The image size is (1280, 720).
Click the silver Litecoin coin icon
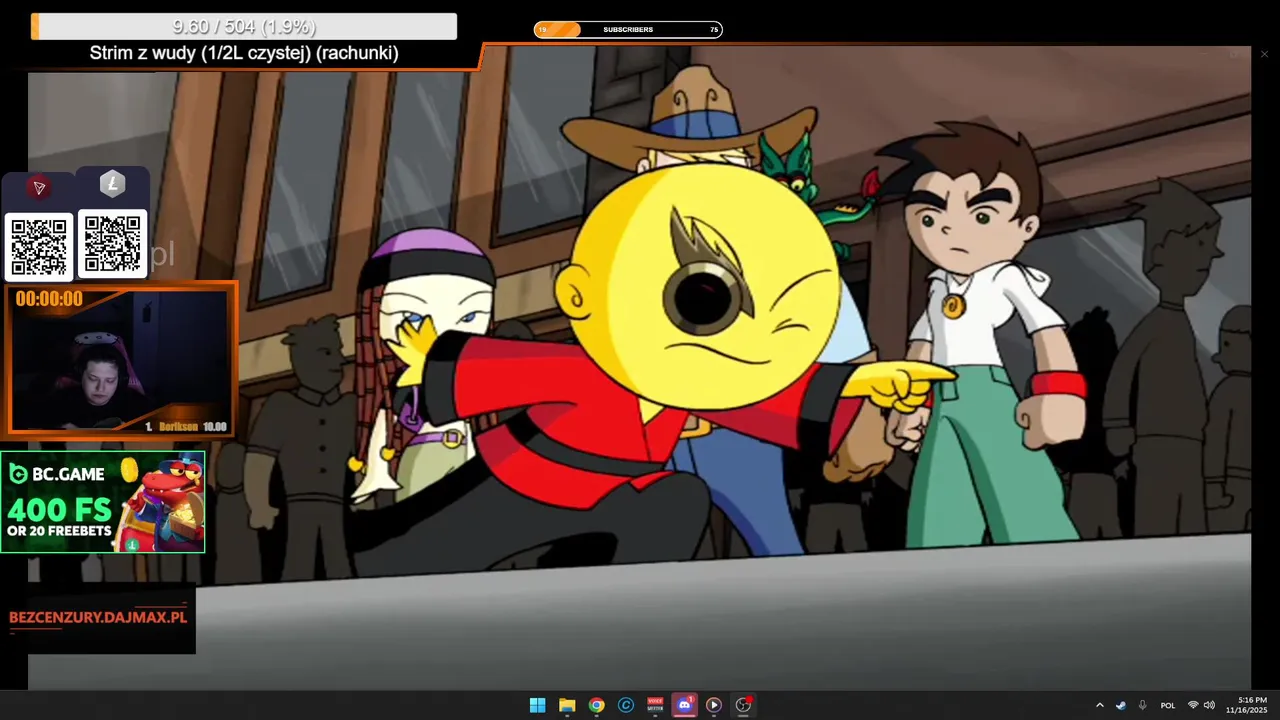tap(112, 183)
